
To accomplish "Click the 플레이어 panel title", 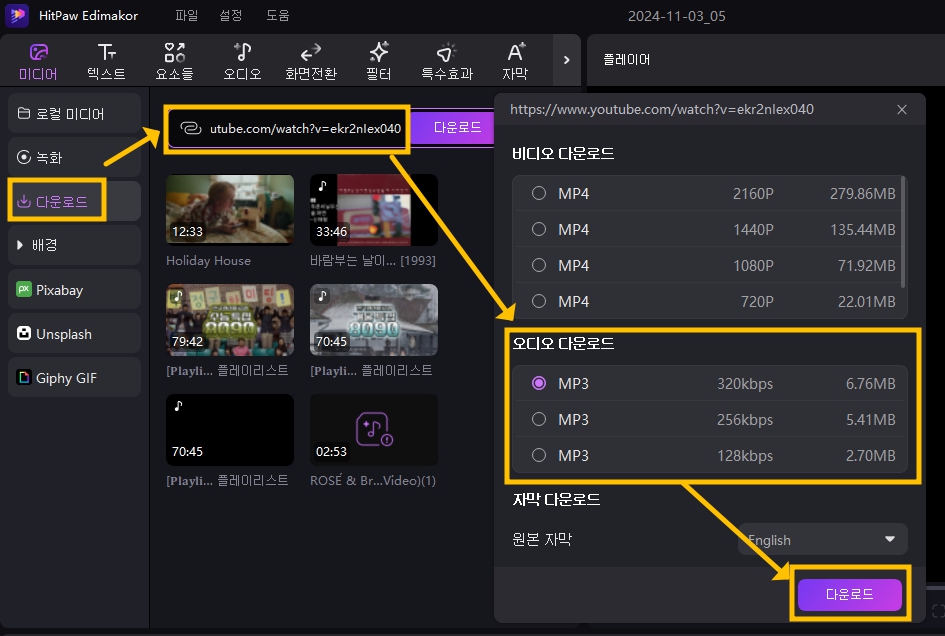I will tap(627, 60).
